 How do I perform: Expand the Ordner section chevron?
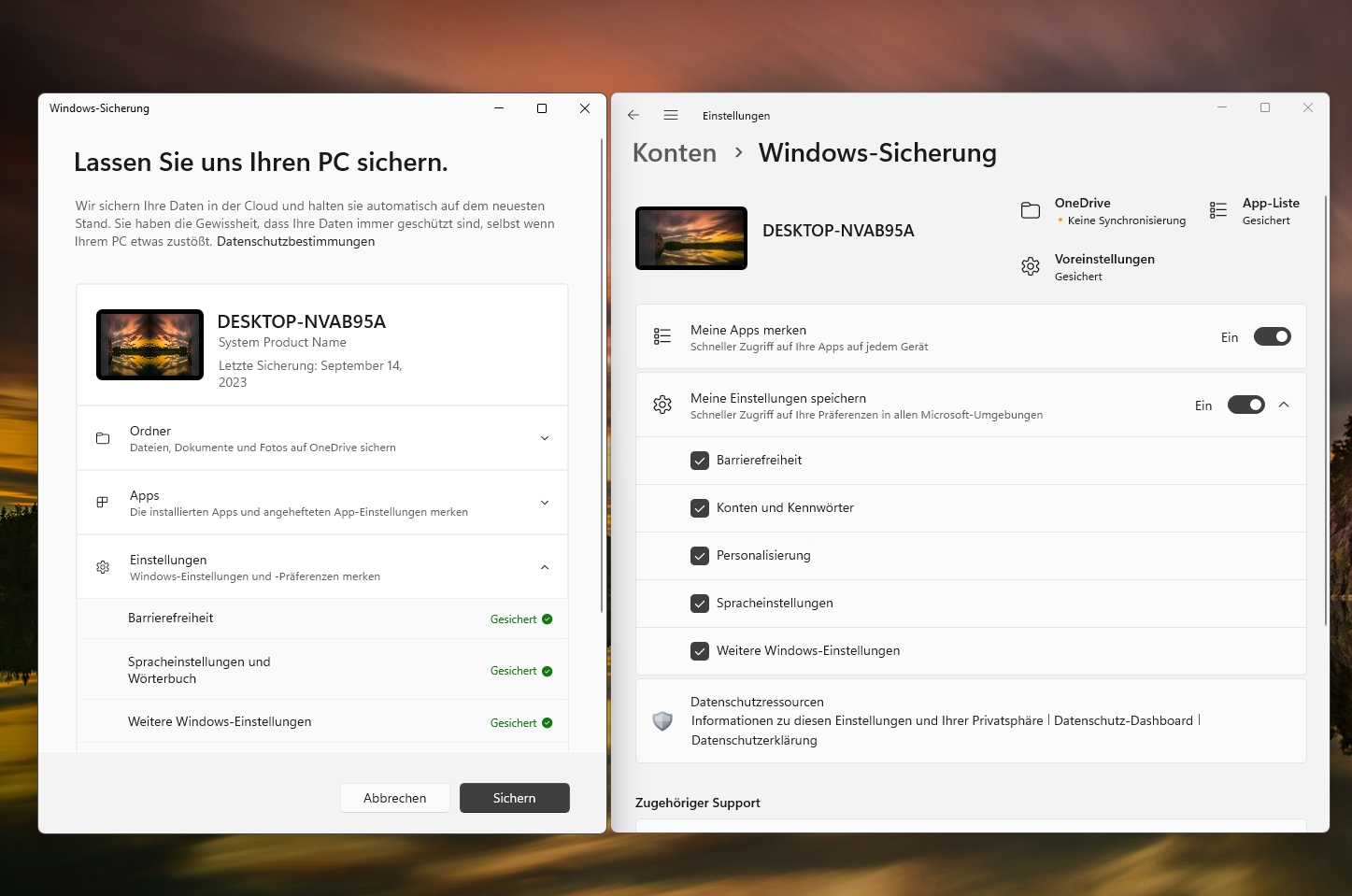pos(545,438)
